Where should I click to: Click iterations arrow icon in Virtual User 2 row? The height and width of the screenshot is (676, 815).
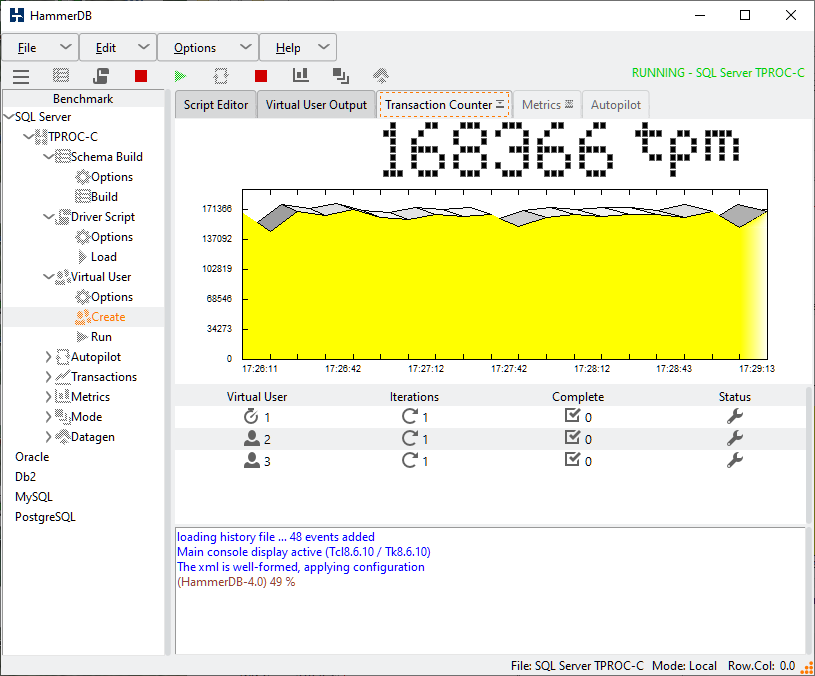click(410, 439)
